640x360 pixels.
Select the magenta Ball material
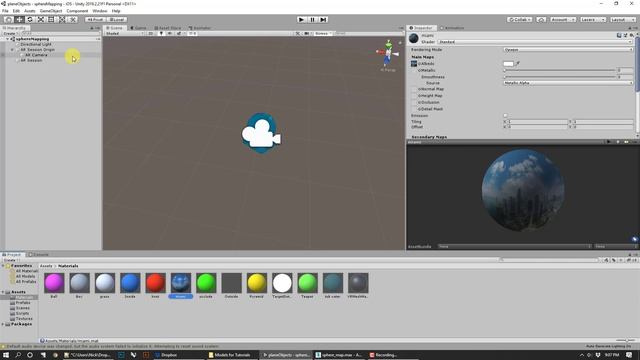click(x=54, y=285)
